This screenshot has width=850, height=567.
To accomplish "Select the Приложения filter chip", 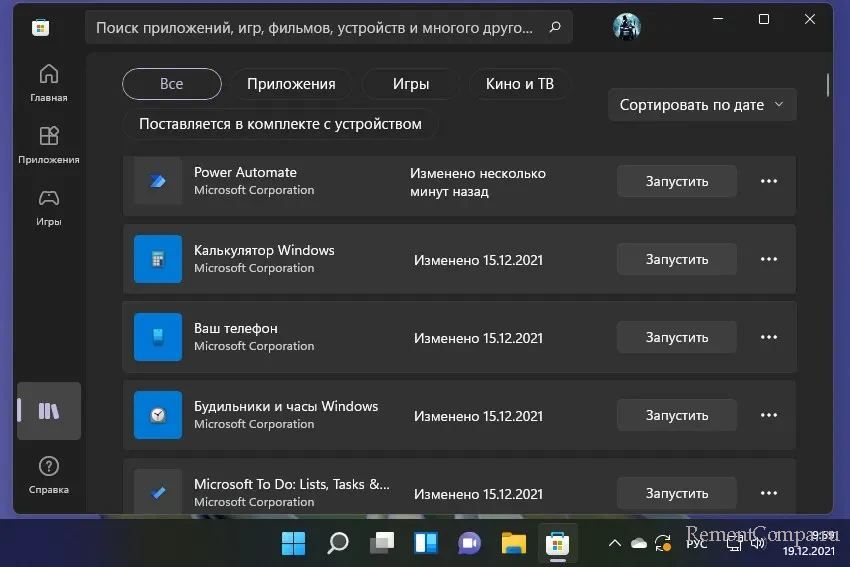I will [x=290, y=84].
